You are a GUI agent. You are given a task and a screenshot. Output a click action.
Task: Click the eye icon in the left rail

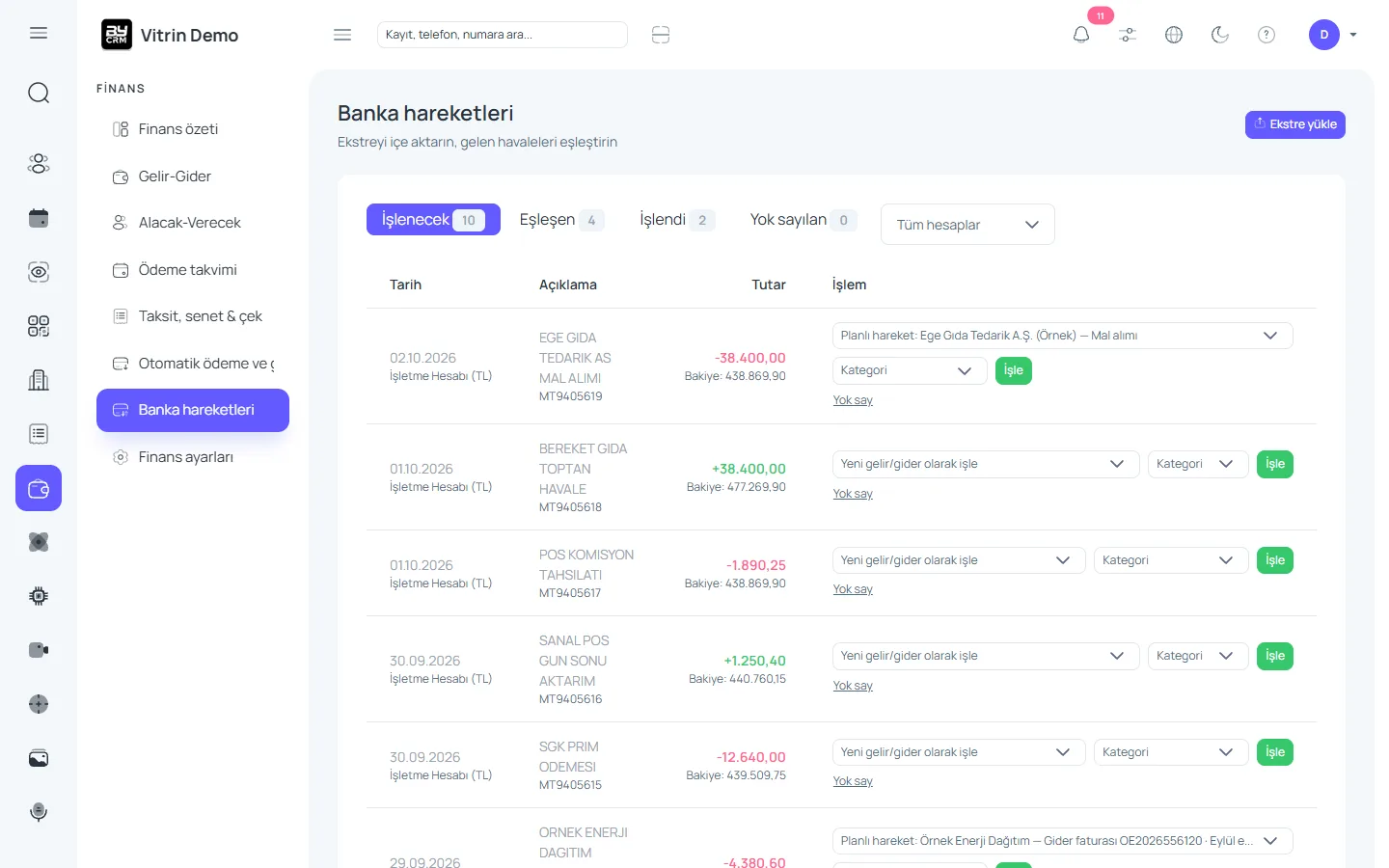39,272
